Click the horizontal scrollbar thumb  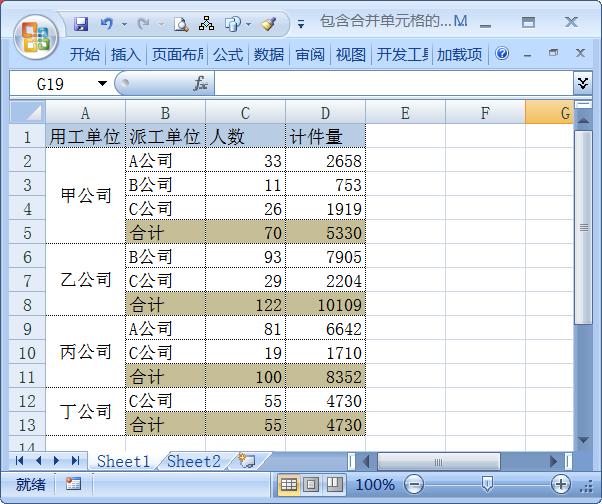coord(439,462)
